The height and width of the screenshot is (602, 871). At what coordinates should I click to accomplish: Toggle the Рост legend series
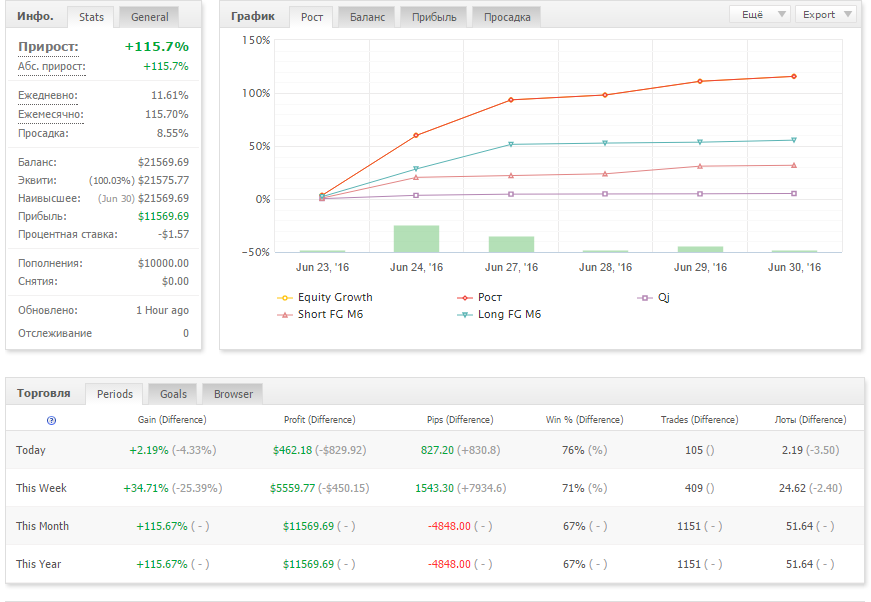[479, 298]
